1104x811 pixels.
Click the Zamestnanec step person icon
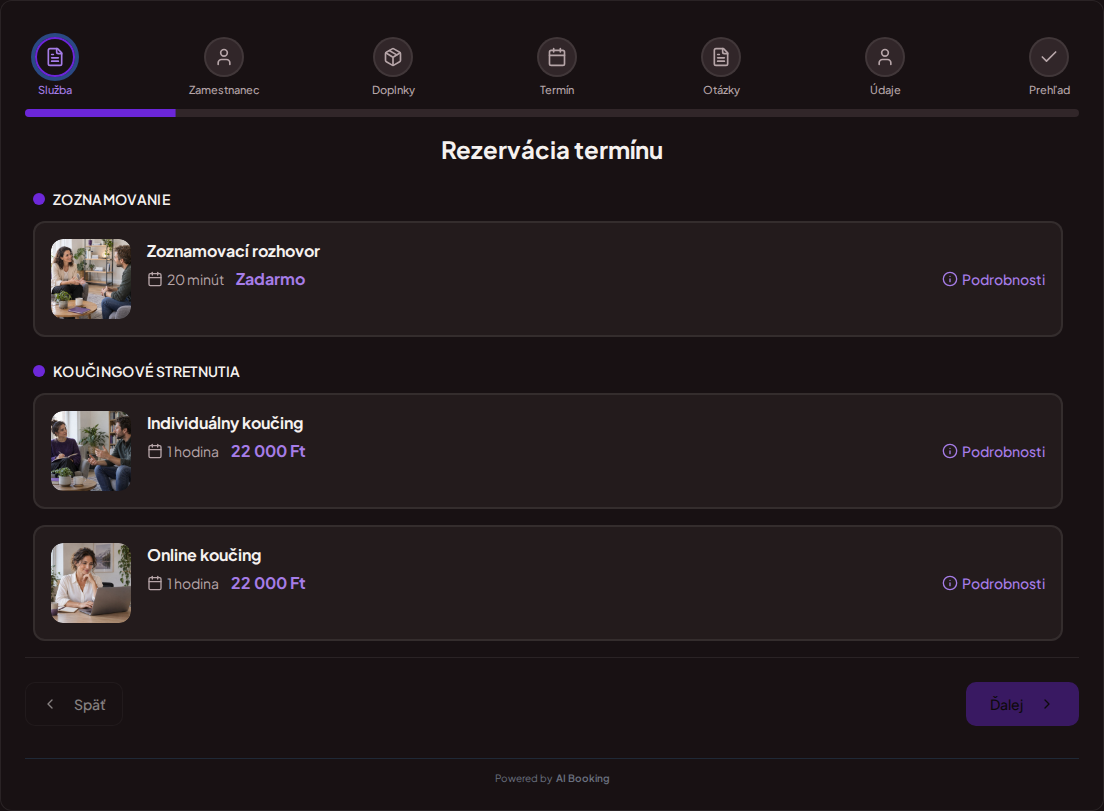tap(224, 57)
